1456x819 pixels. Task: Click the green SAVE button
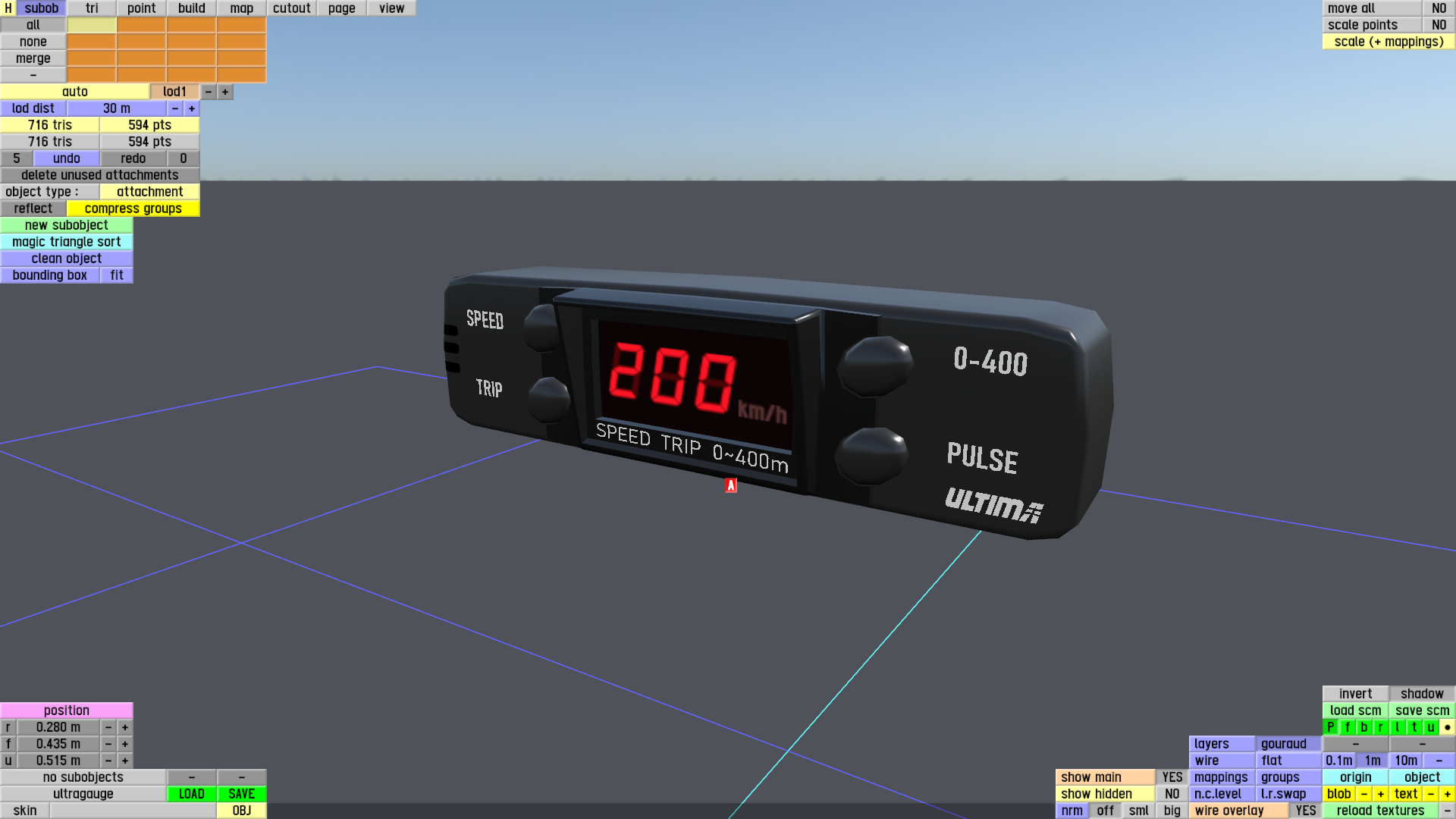point(241,794)
